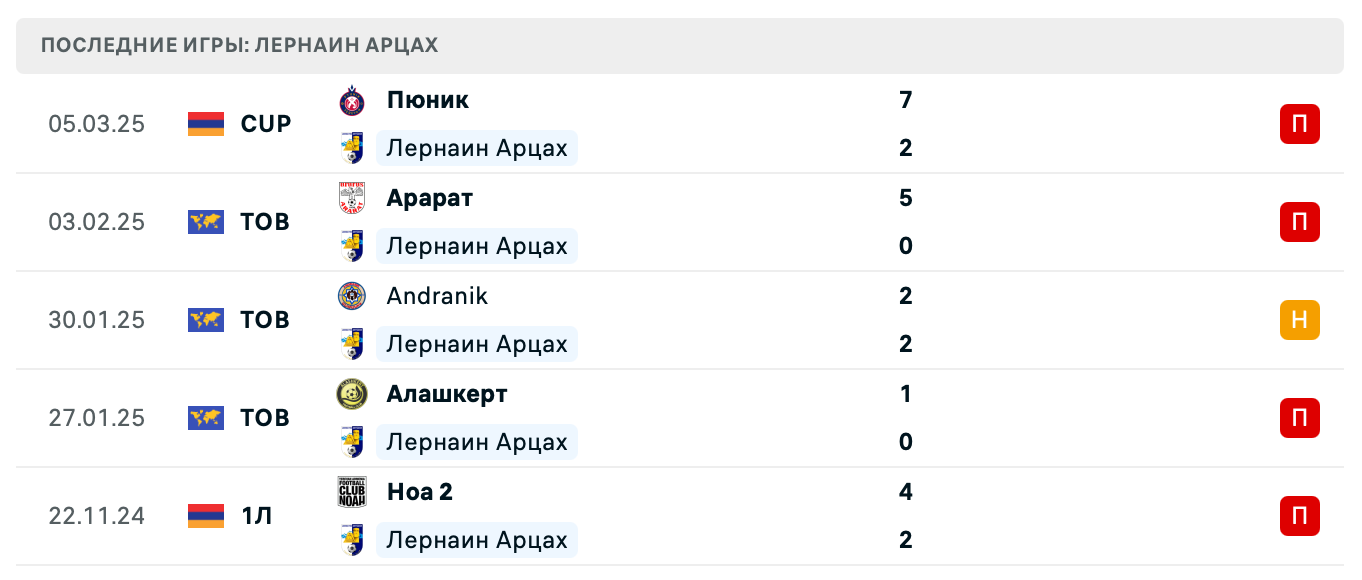Viewport: 1362px width, 580px height.
Task: Click the red П badge for the Пюник match
Action: (1299, 124)
